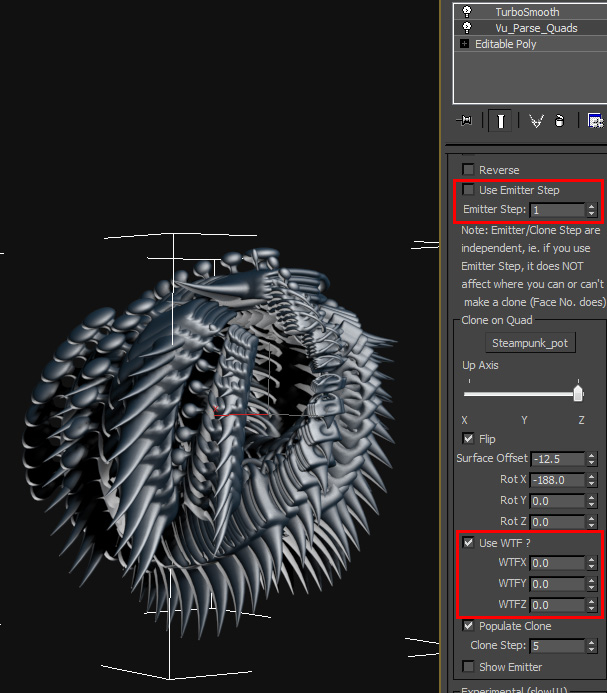Click the Surface Offset field
Image resolution: width=607 pixels, height=693 pixels.
[x=558, y=459]
